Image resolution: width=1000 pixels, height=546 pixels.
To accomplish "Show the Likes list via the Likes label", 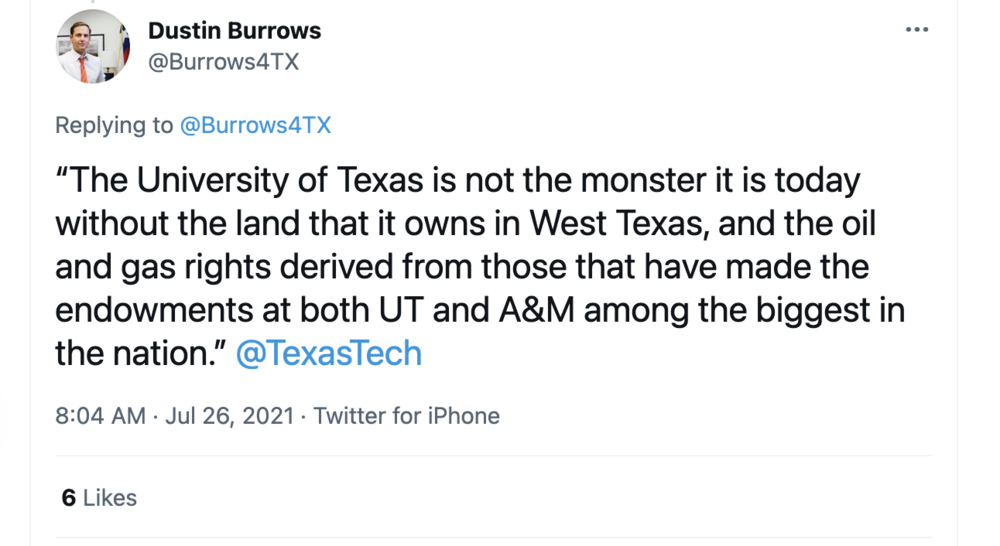I will tap(110, 498).
